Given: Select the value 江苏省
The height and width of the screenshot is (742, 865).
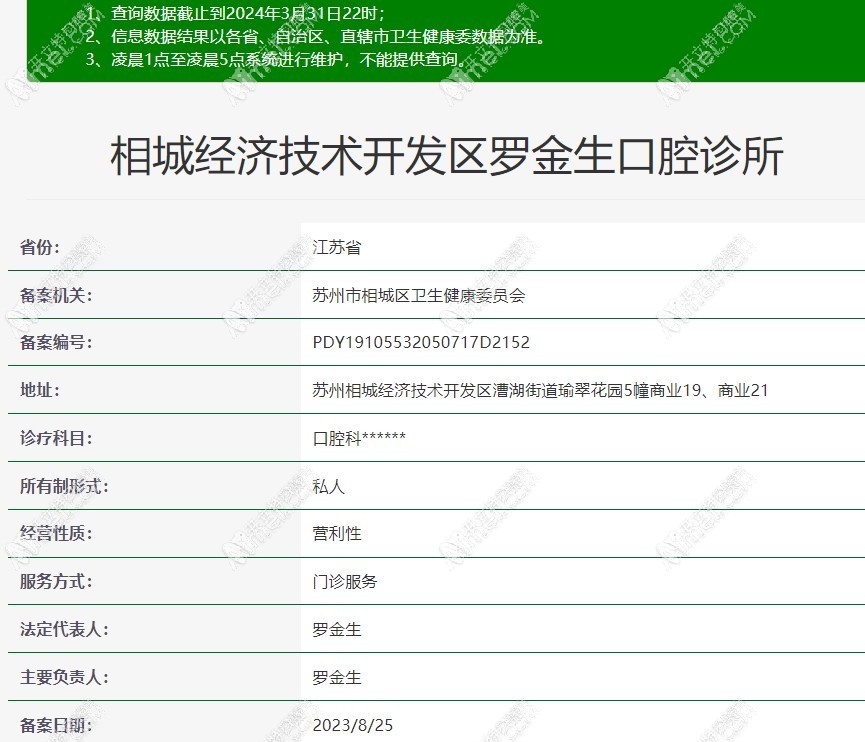Looking at the screenshot, I should (337, 247).
